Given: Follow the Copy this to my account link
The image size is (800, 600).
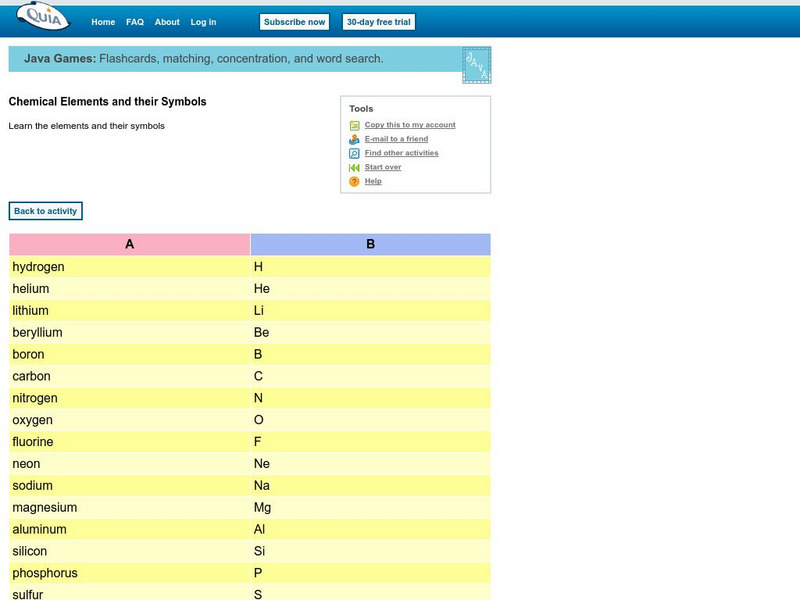Looking at the screenshot, I should point(410,124).
